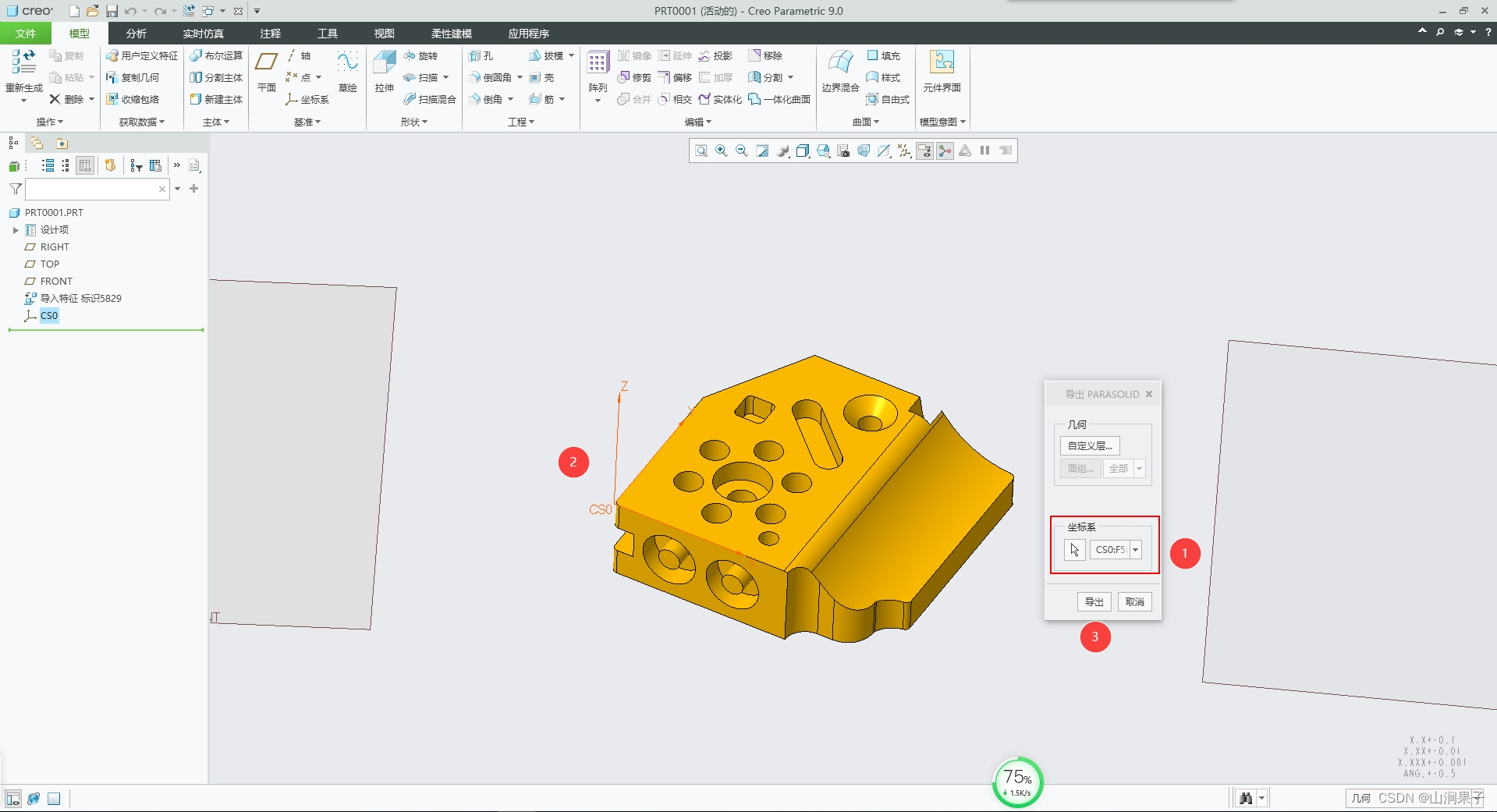
Task: Toggle spin center display button
Action: pyautogui.click(x=945, y=151)
